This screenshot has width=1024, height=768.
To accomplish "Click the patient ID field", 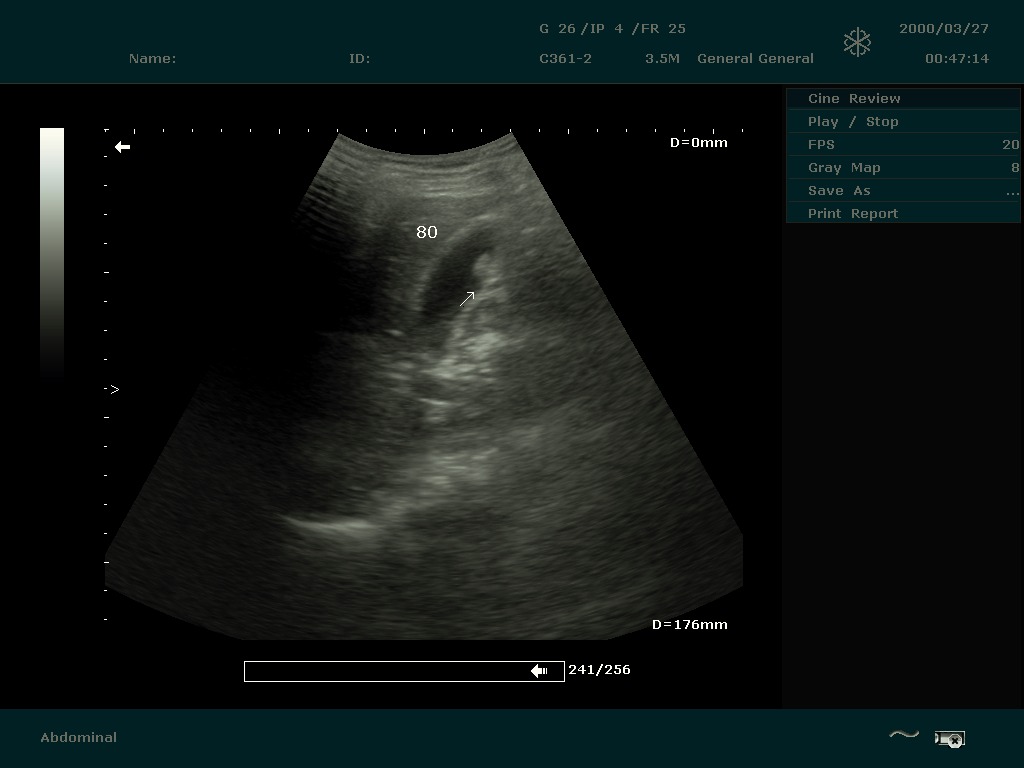I will point(360,58).
